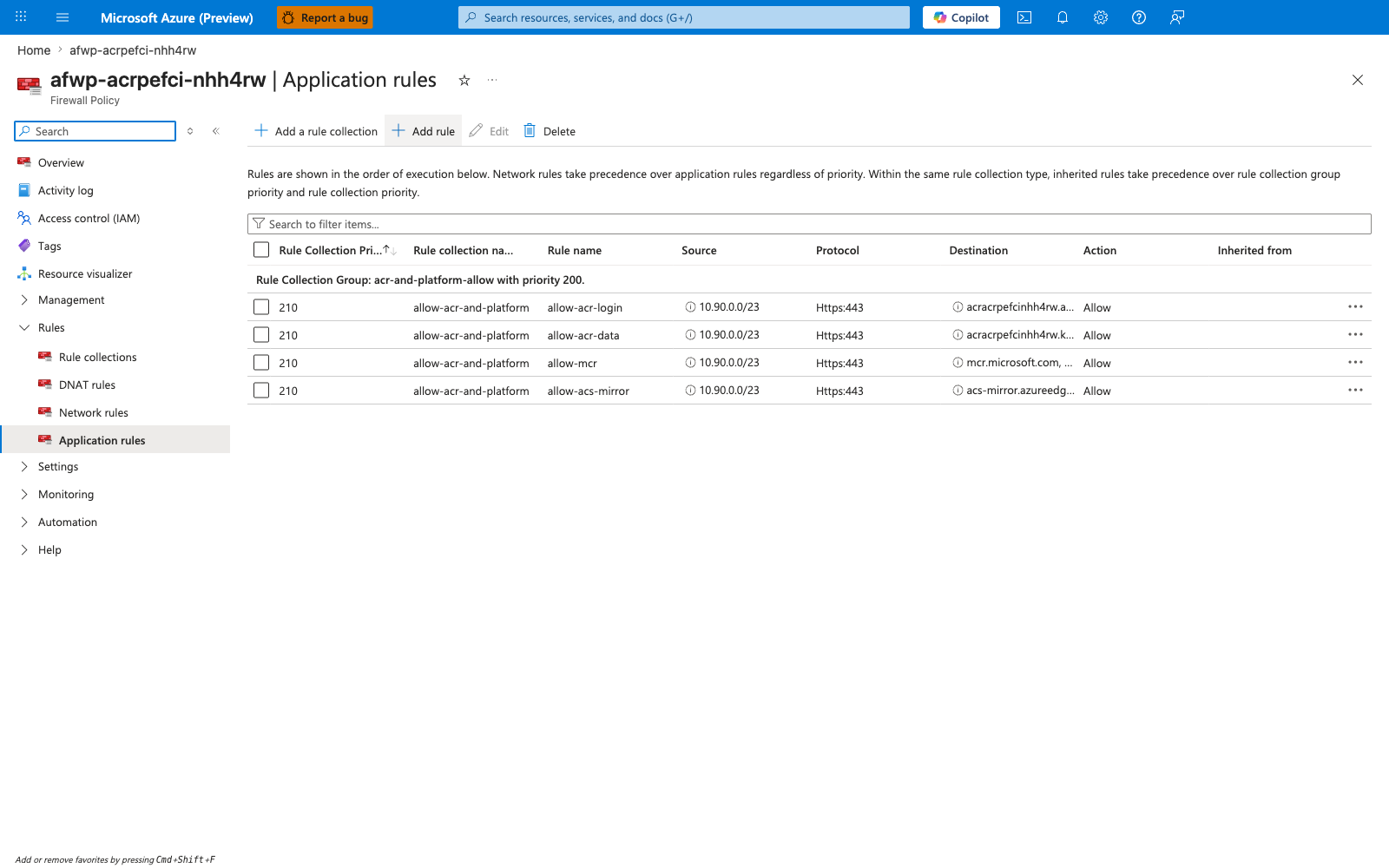
Task: Open the notifications bell
Action: tap(1063, 17)
